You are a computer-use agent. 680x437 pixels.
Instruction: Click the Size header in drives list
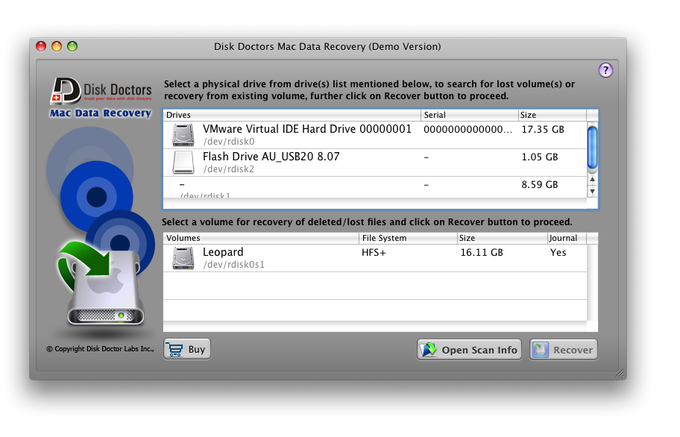click(552, 115)
